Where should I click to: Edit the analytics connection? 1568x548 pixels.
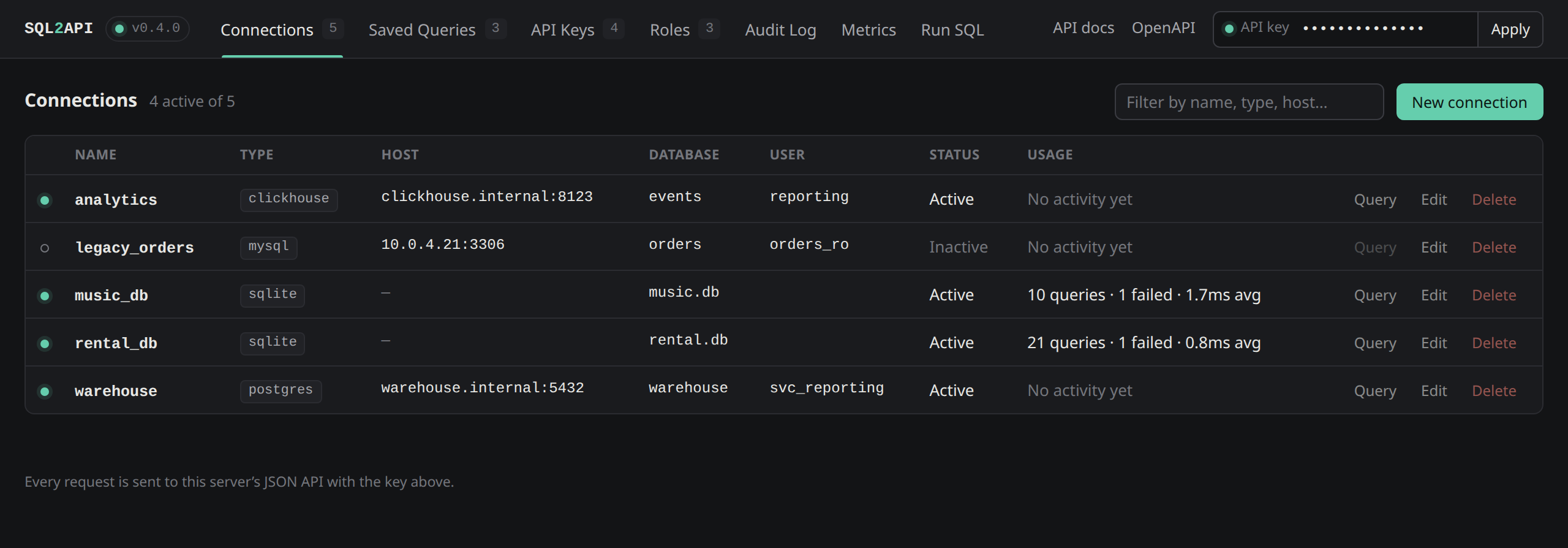click(1434, 200)
